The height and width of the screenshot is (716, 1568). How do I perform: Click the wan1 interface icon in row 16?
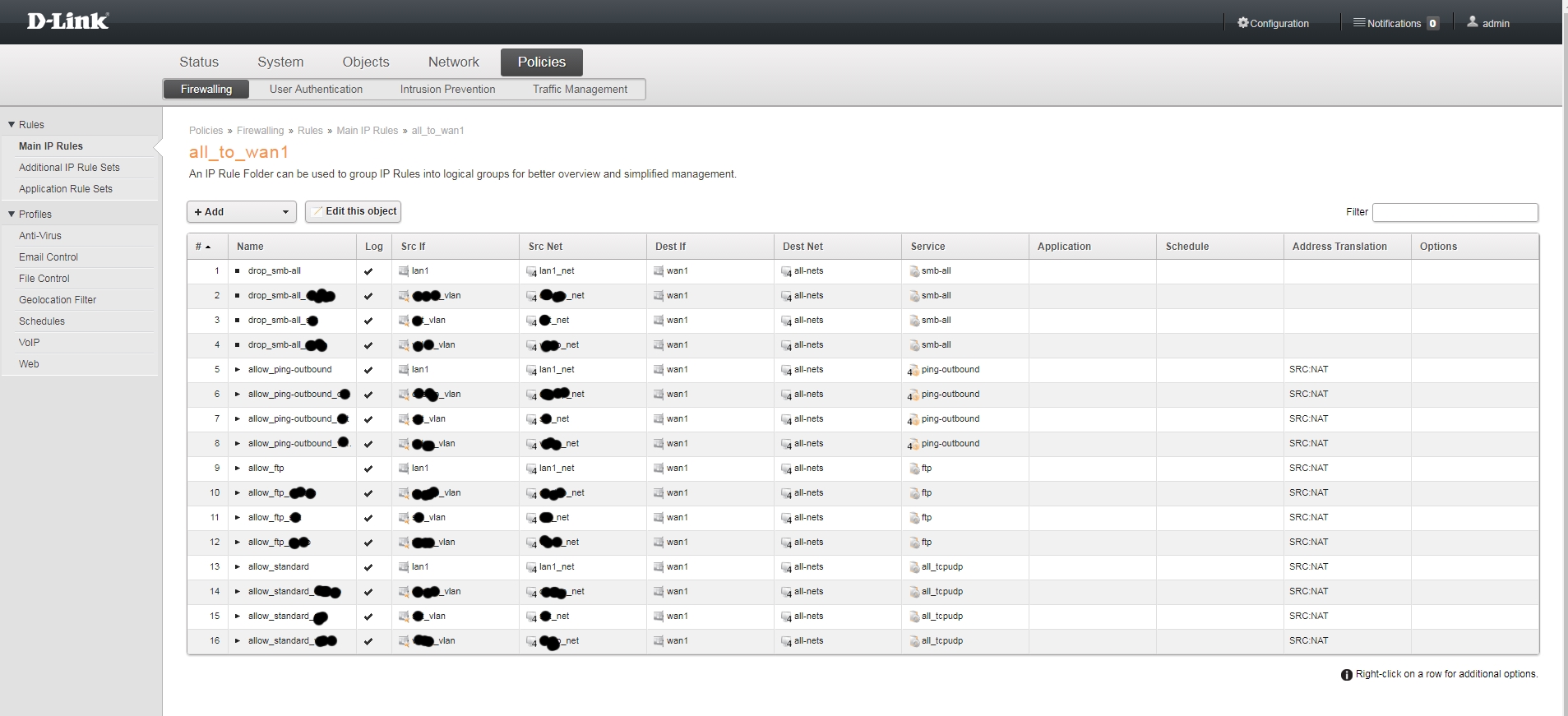[x=659, y=640]
